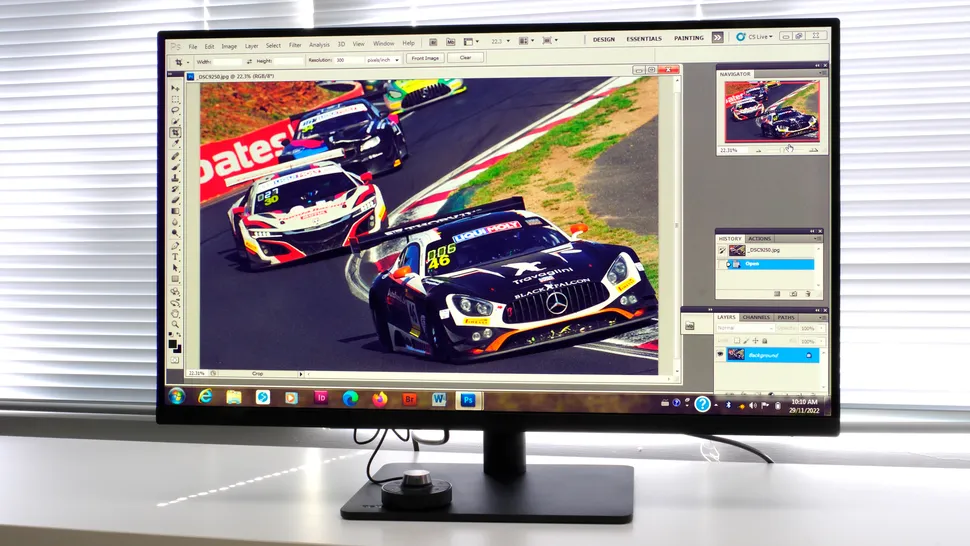The height and width of the screenshot is (546, 970).
Task: Select the Type tool
Action: 175,257
